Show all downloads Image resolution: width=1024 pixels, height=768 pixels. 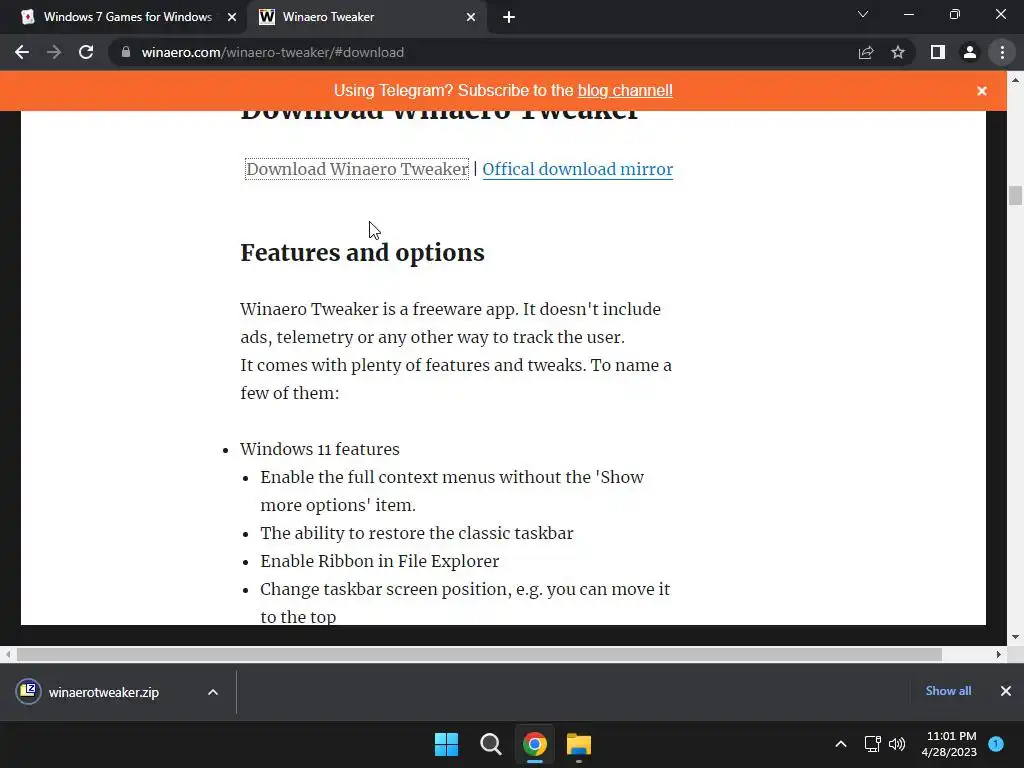pos(948,691)
